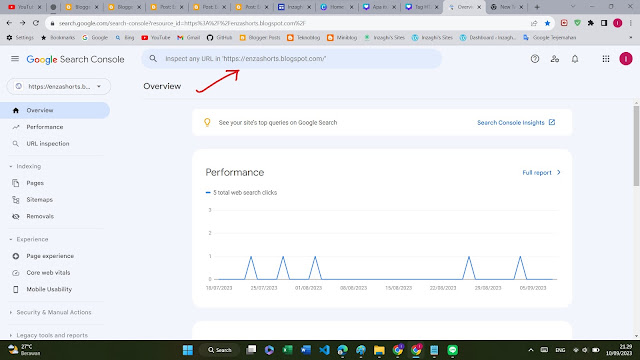Viewport: 640px width, 360px height.
Task: Open Excel from the taskbar
Action: tap(287, 350)
